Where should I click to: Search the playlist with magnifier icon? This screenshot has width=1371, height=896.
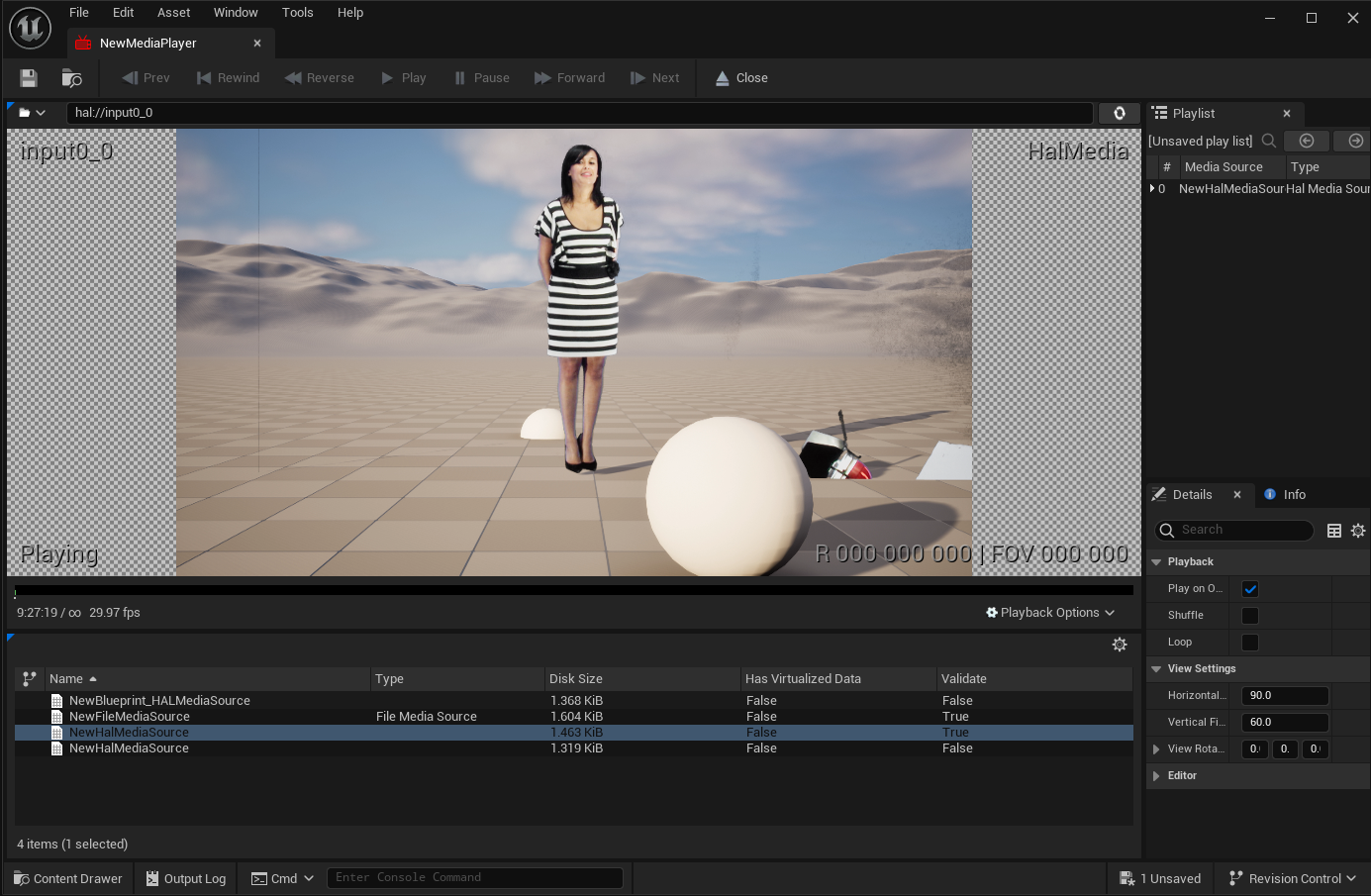click(x=1269, y=141)
